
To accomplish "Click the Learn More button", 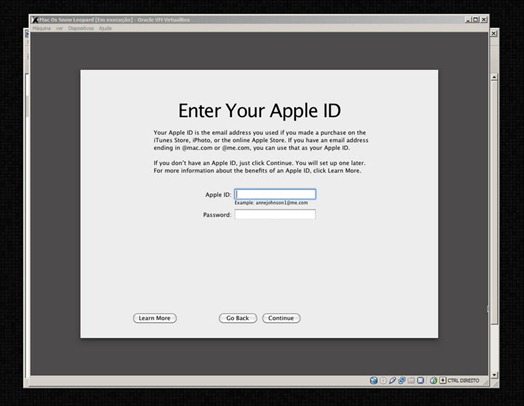I will [x=155, y=318].
